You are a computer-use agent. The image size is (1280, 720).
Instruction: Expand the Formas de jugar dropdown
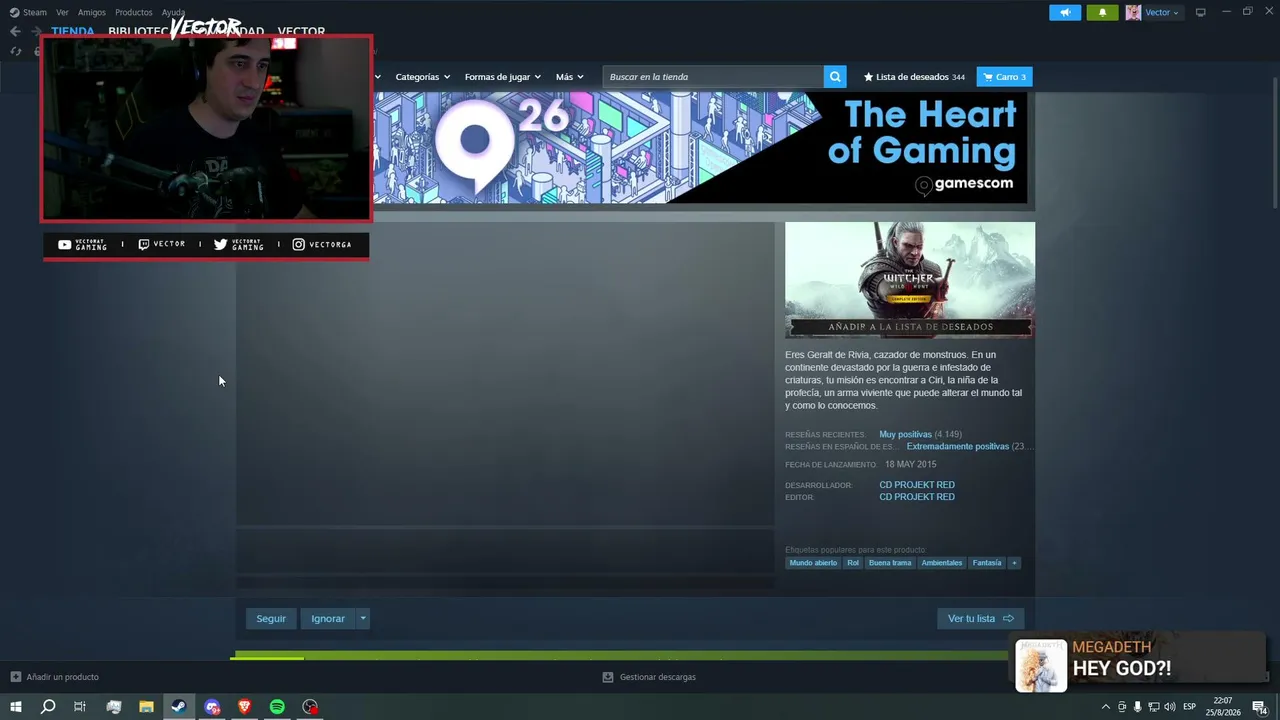[x=502, y=77]
